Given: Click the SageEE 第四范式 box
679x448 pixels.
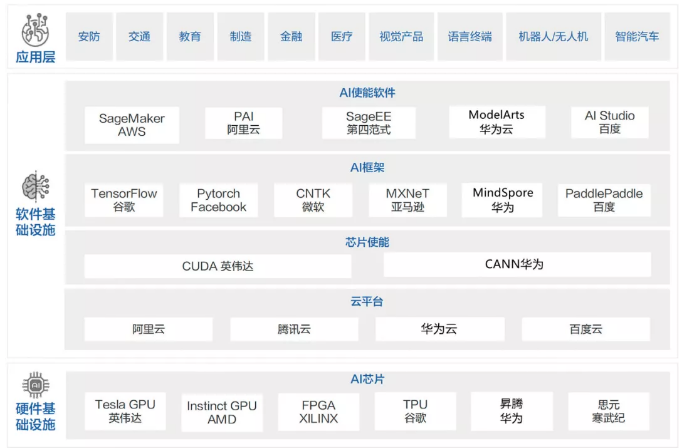Looking at the screenshot, I should click(x=369, y=123).
